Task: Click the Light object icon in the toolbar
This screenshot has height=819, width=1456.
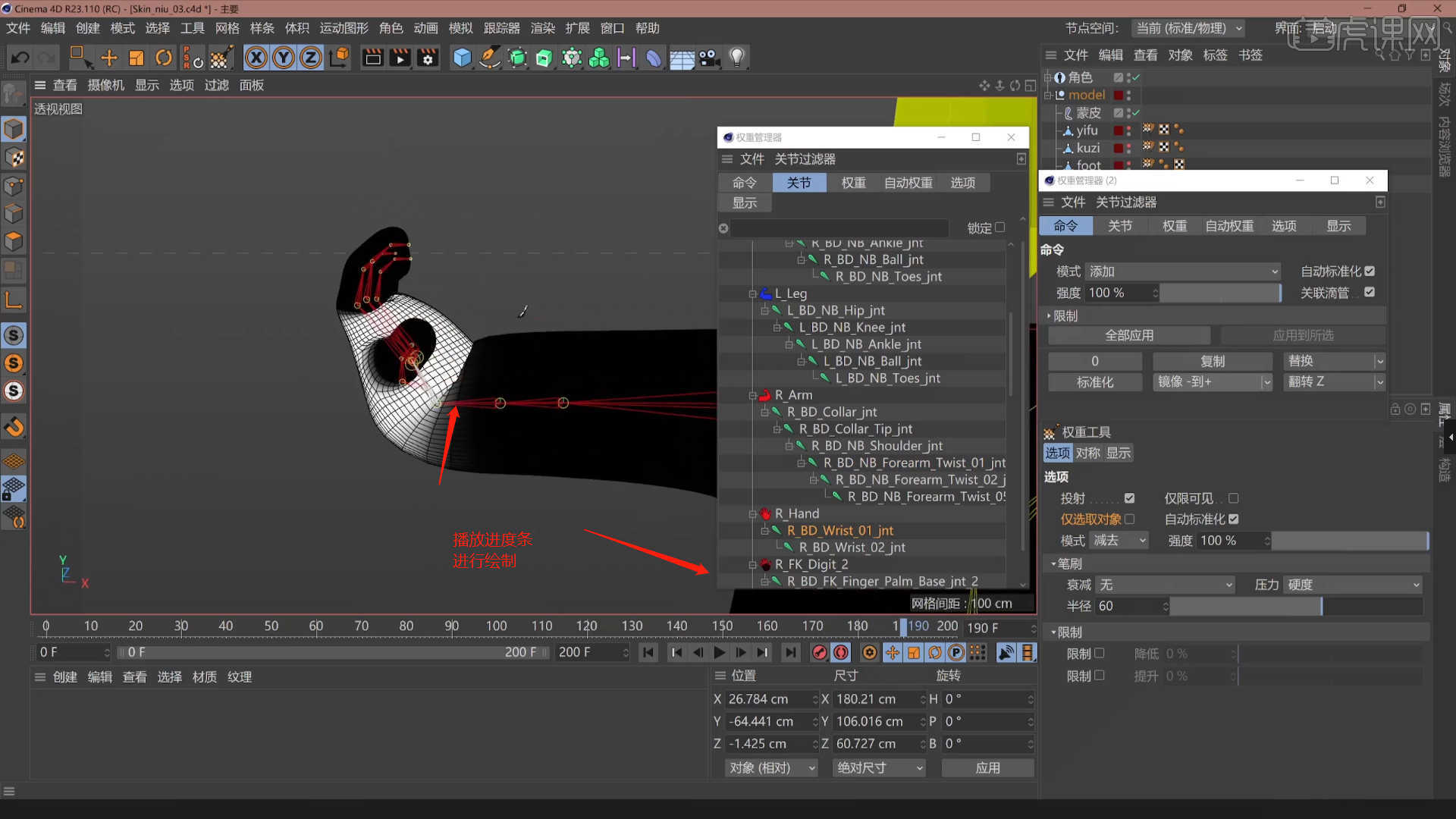Action: point(736,58)
